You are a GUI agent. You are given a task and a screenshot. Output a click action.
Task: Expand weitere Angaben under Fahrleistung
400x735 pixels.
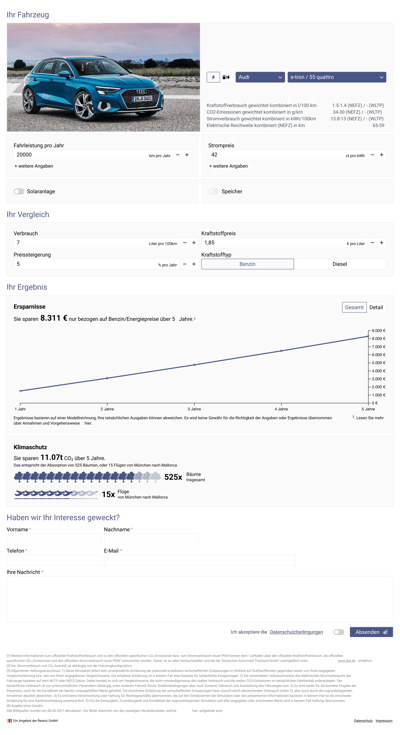(33, 166)
